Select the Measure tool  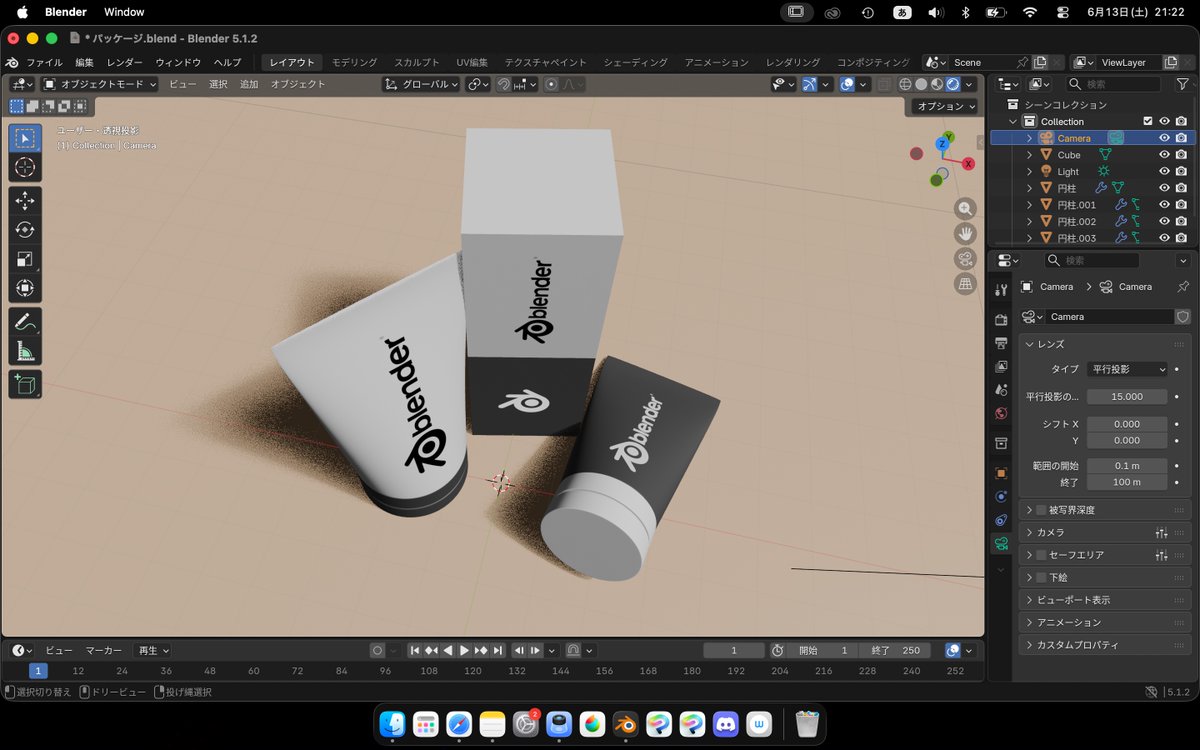[25, 351]
